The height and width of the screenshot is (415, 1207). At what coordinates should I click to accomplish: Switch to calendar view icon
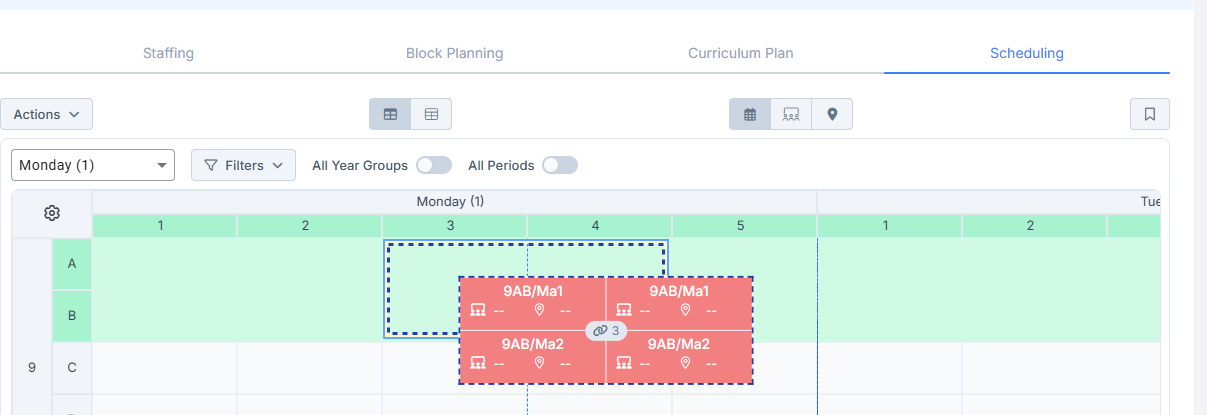click(x=750, y=114)
